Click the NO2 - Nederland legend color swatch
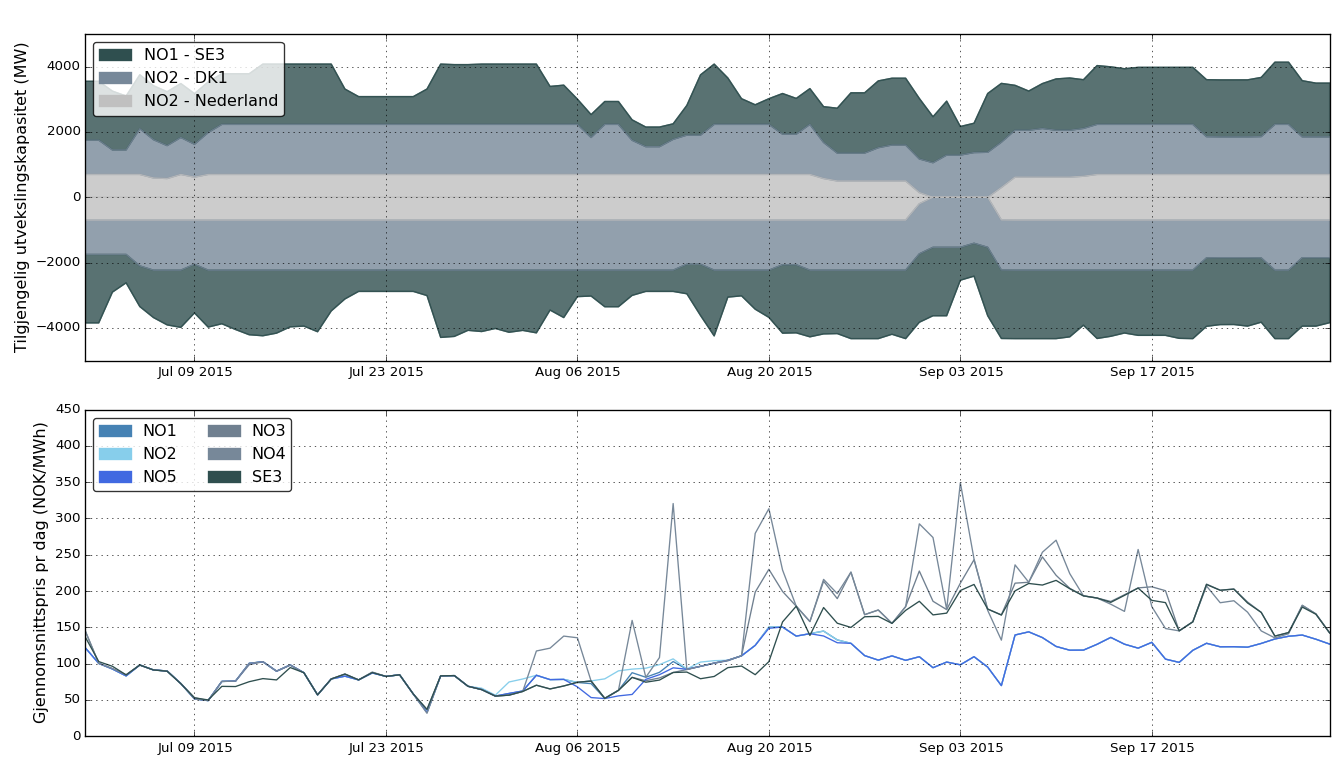The image size is (1344, 768). pos(115,101)
